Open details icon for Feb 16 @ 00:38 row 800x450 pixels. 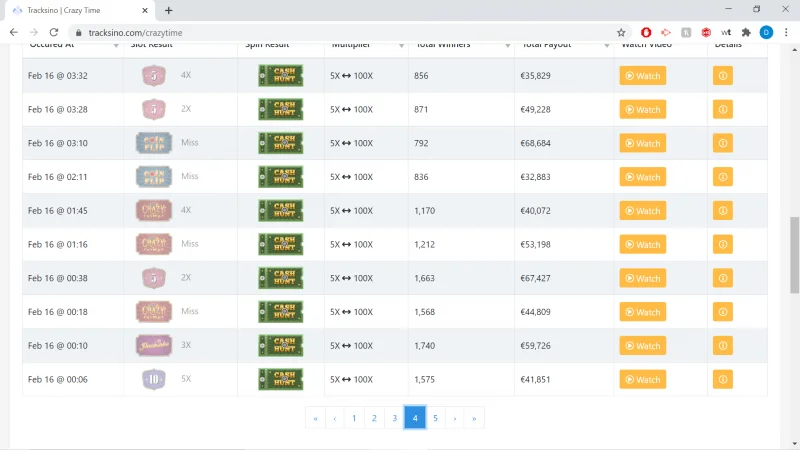722,278
